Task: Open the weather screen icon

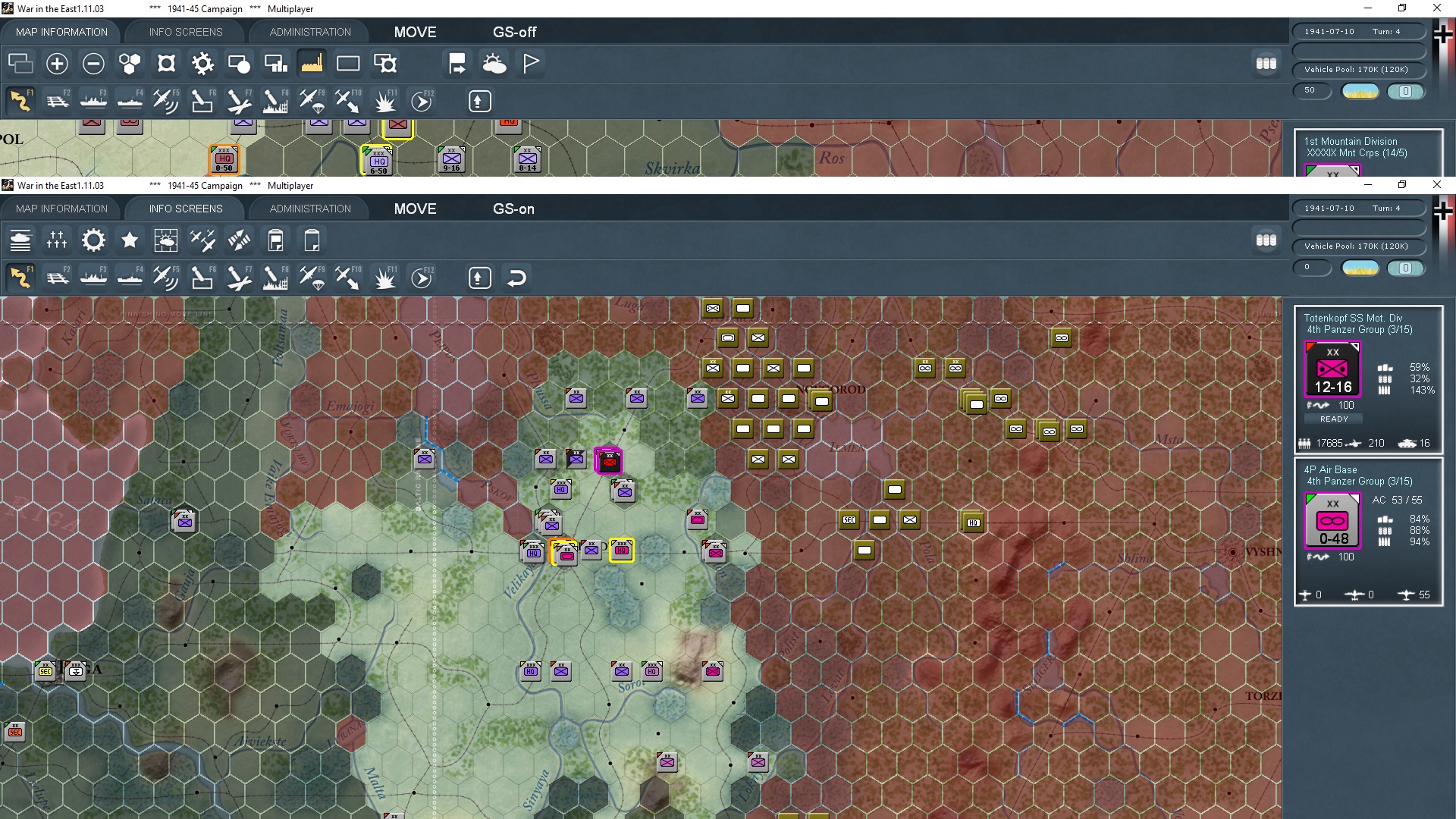Action: click(x=165, y=240)
